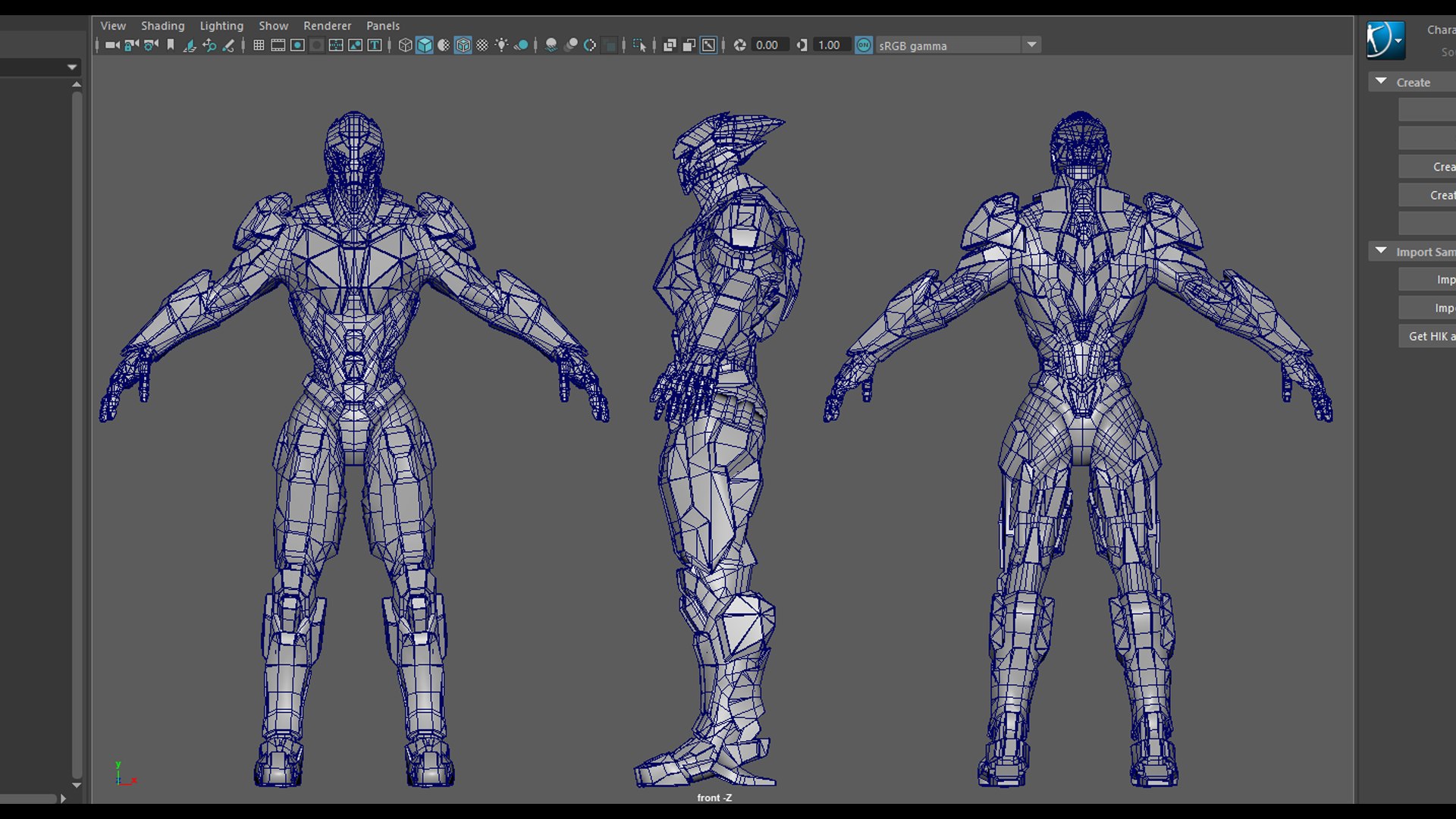
Task: Open left panel dropdown arrow
Action: [72, 67]
